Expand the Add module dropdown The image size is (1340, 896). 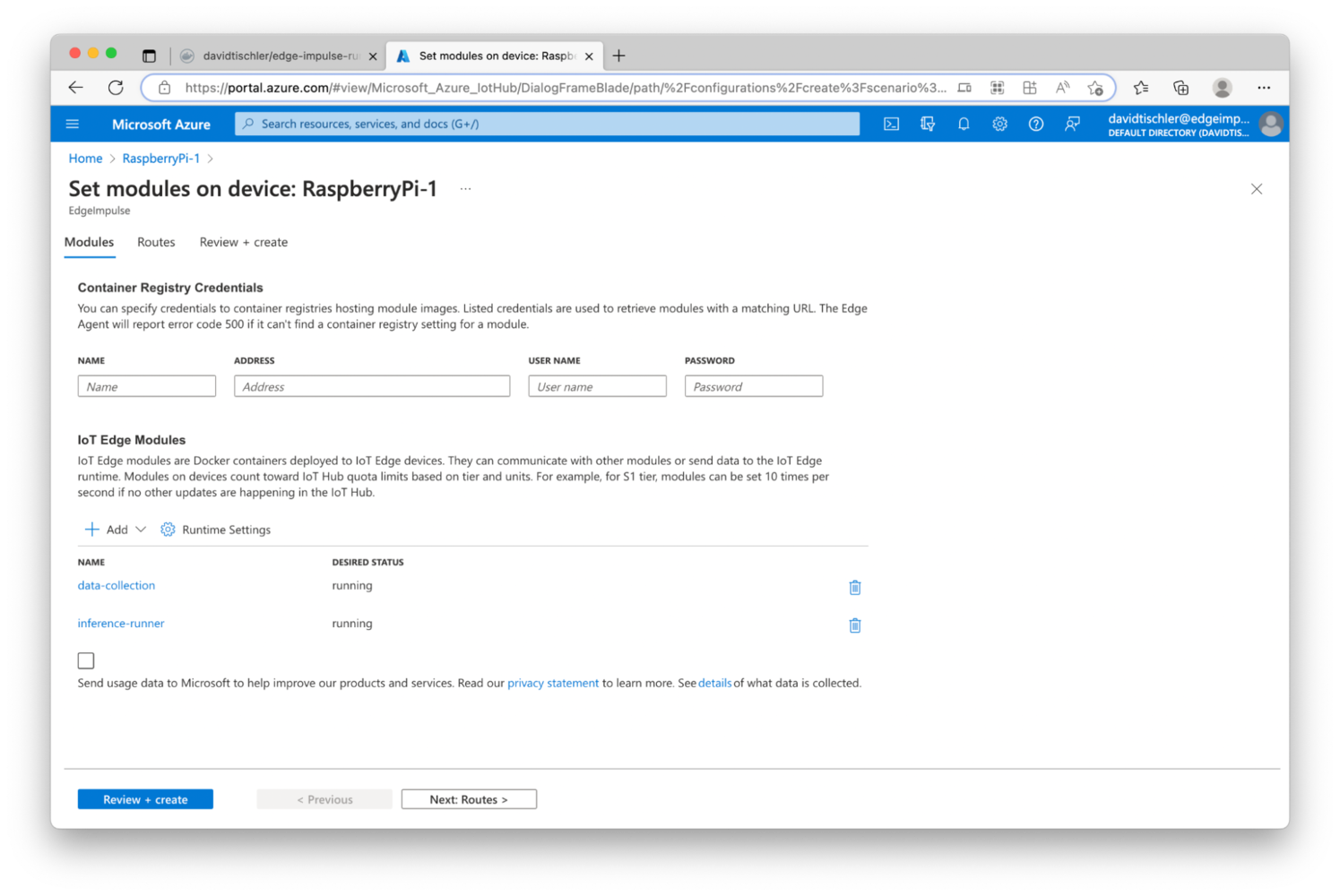[x=116, y=530]
